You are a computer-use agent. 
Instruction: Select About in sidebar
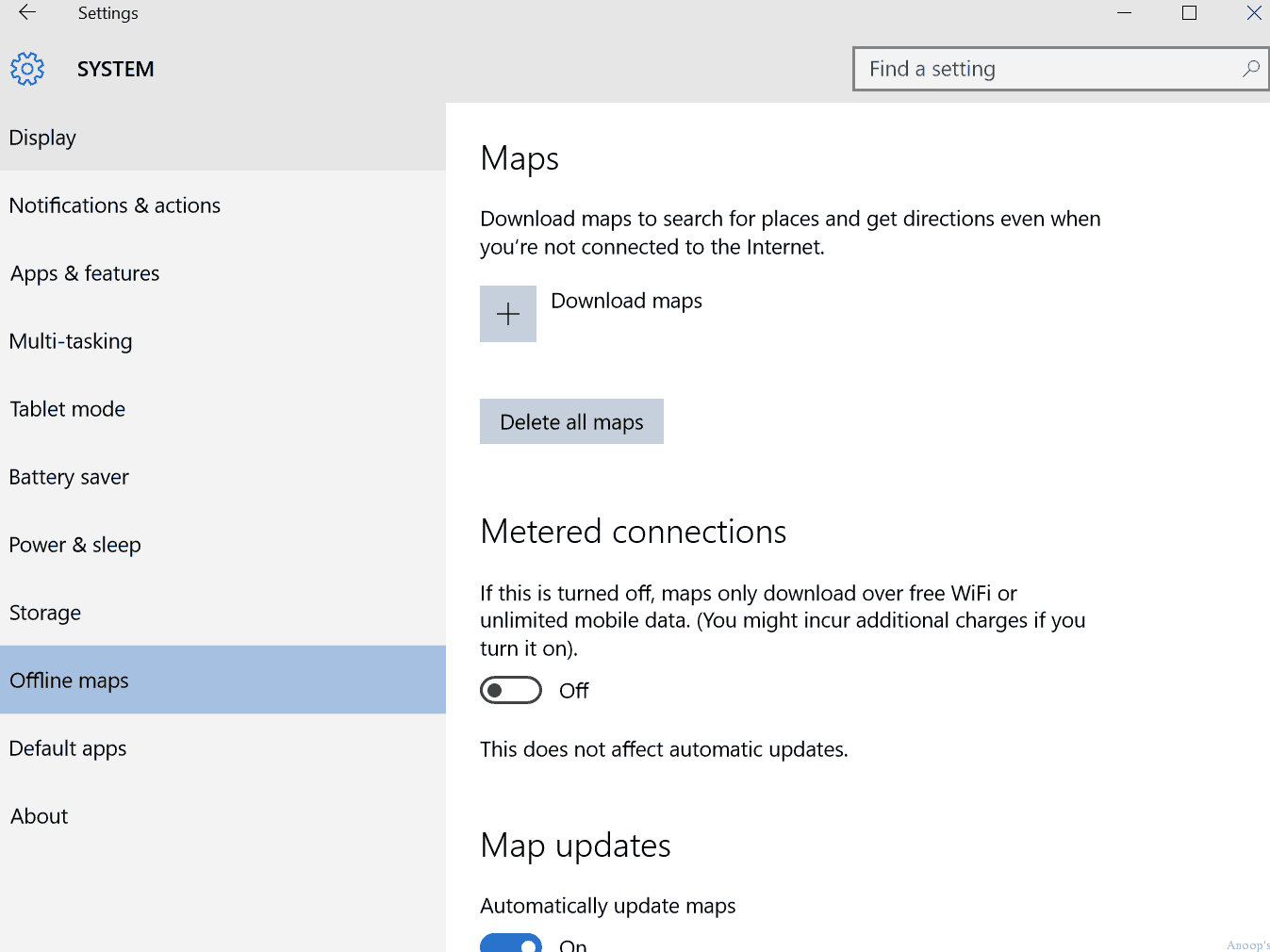(x=223, y=816)
